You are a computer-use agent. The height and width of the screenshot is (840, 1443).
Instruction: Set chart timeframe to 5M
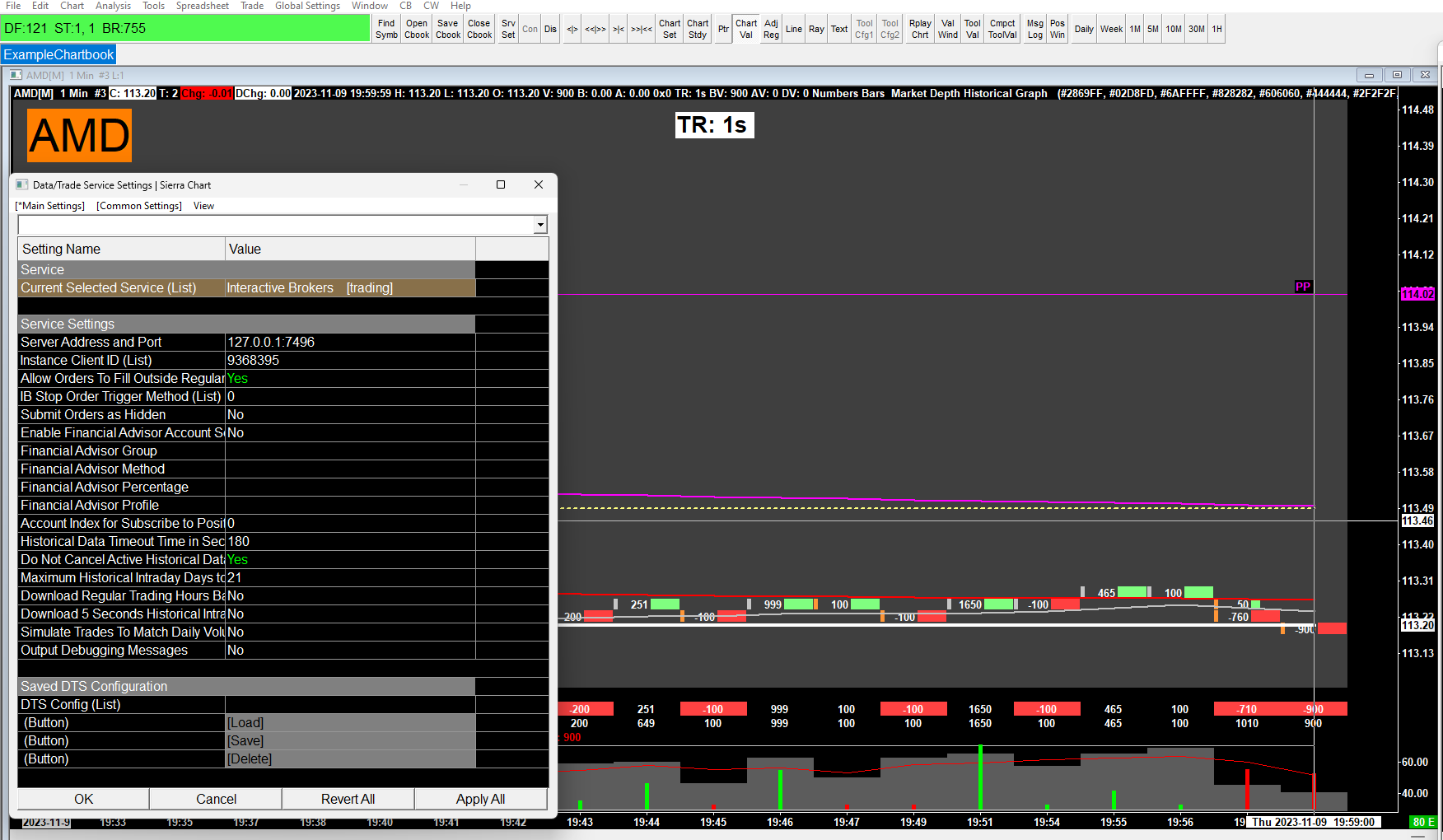[x=1153, y=29]
